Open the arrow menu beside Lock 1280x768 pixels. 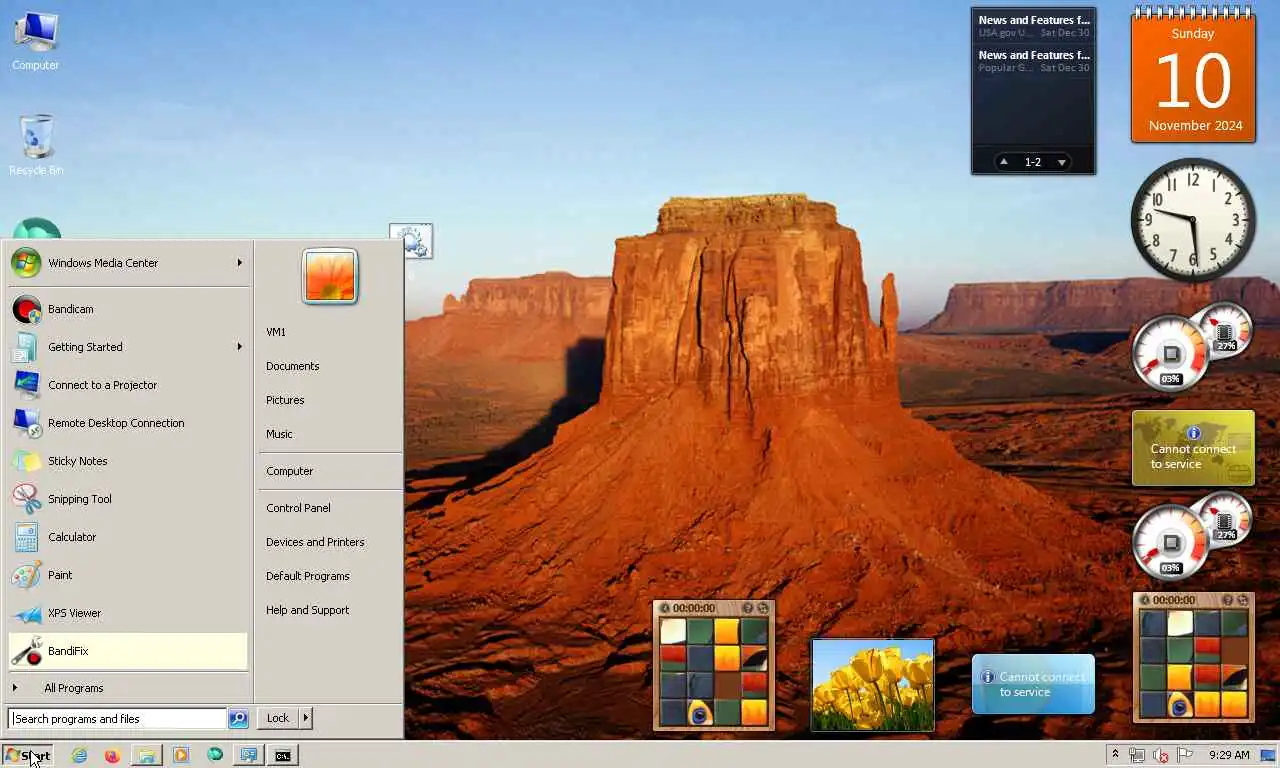[305, 718]
